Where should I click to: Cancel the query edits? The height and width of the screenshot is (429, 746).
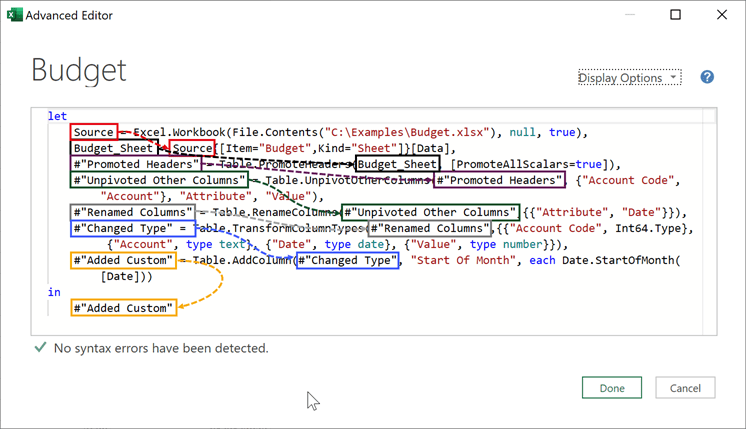pos(685,388)
